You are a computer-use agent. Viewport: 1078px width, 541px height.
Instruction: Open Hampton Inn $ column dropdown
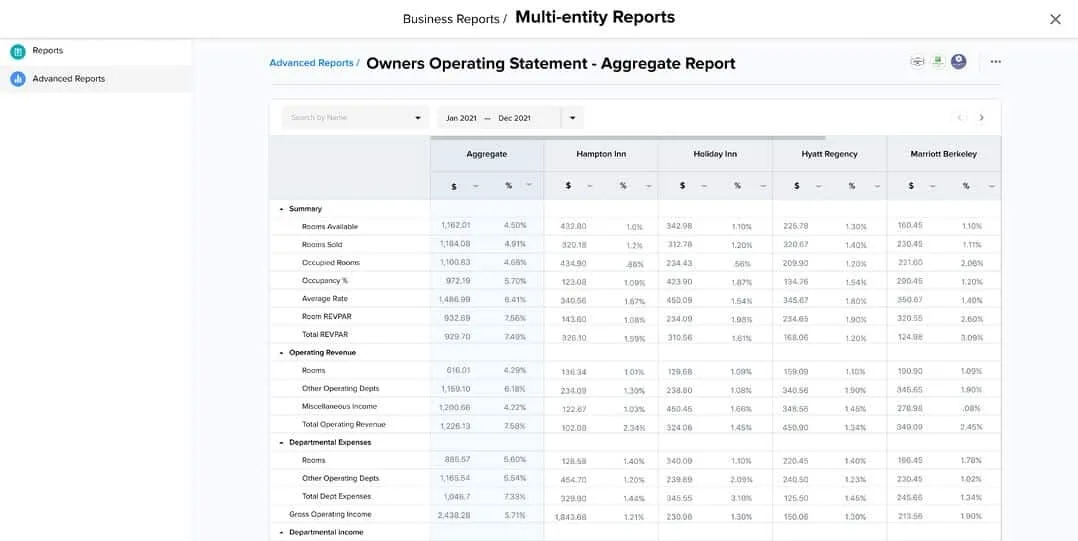589,186
